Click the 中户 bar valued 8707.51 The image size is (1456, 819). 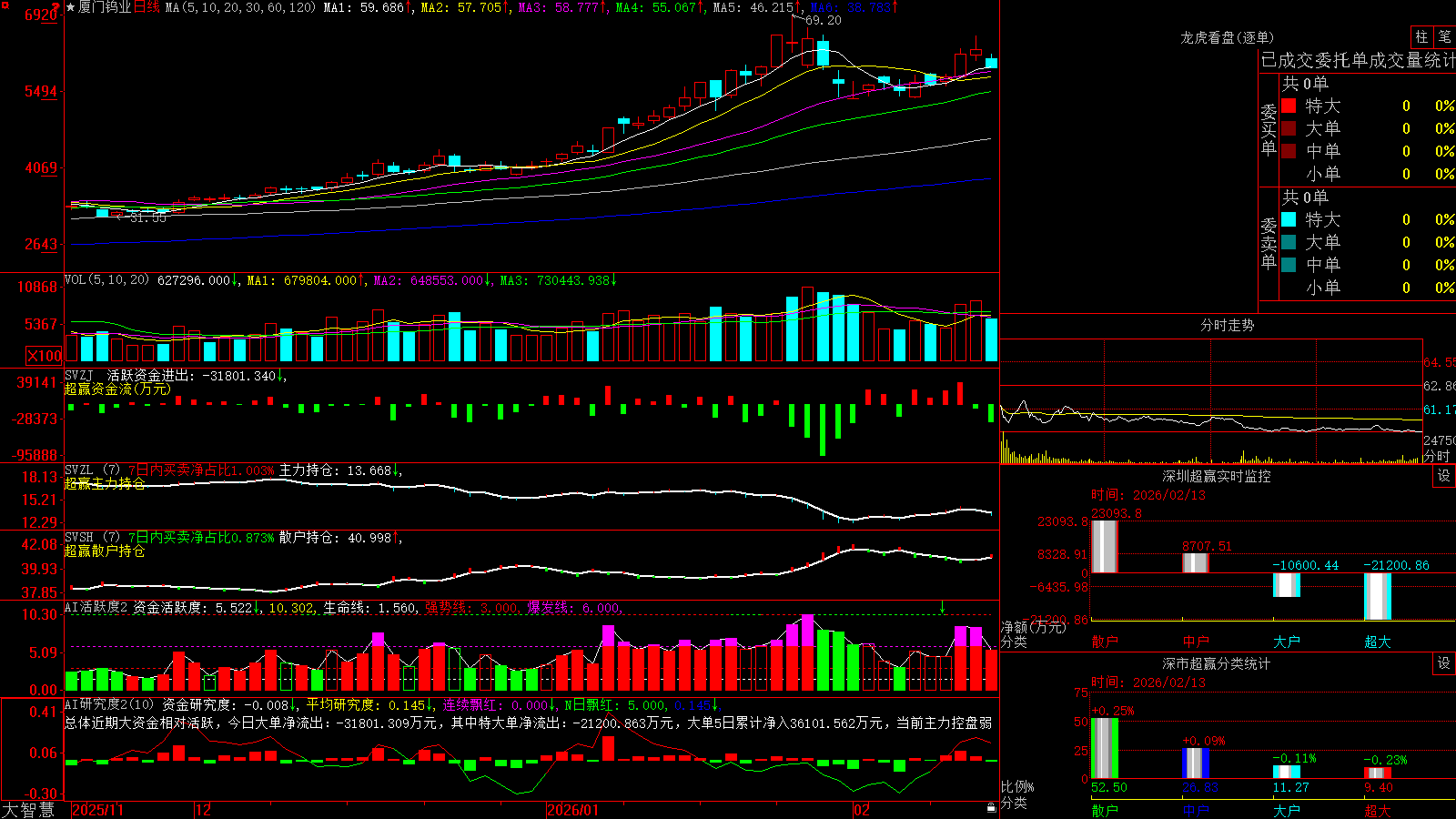(1196, 562)
